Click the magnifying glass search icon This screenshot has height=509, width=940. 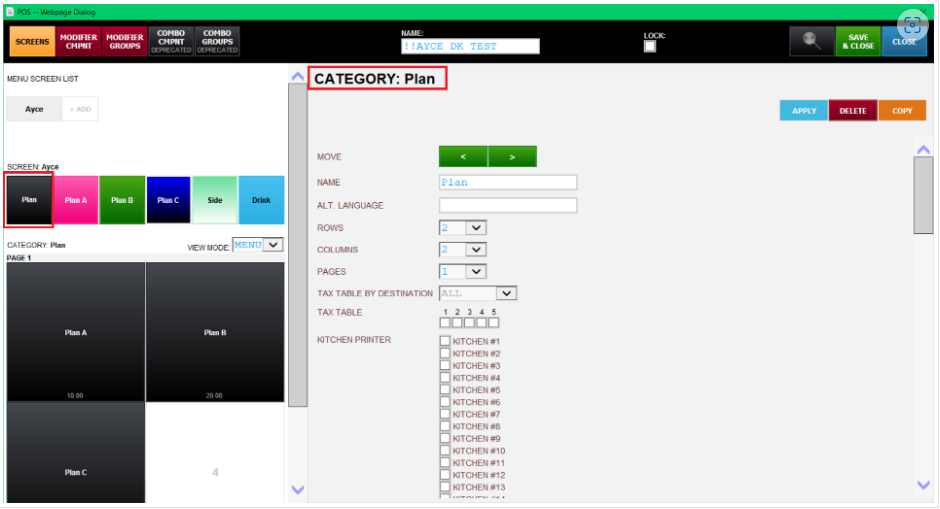click(x=812, y=41)
